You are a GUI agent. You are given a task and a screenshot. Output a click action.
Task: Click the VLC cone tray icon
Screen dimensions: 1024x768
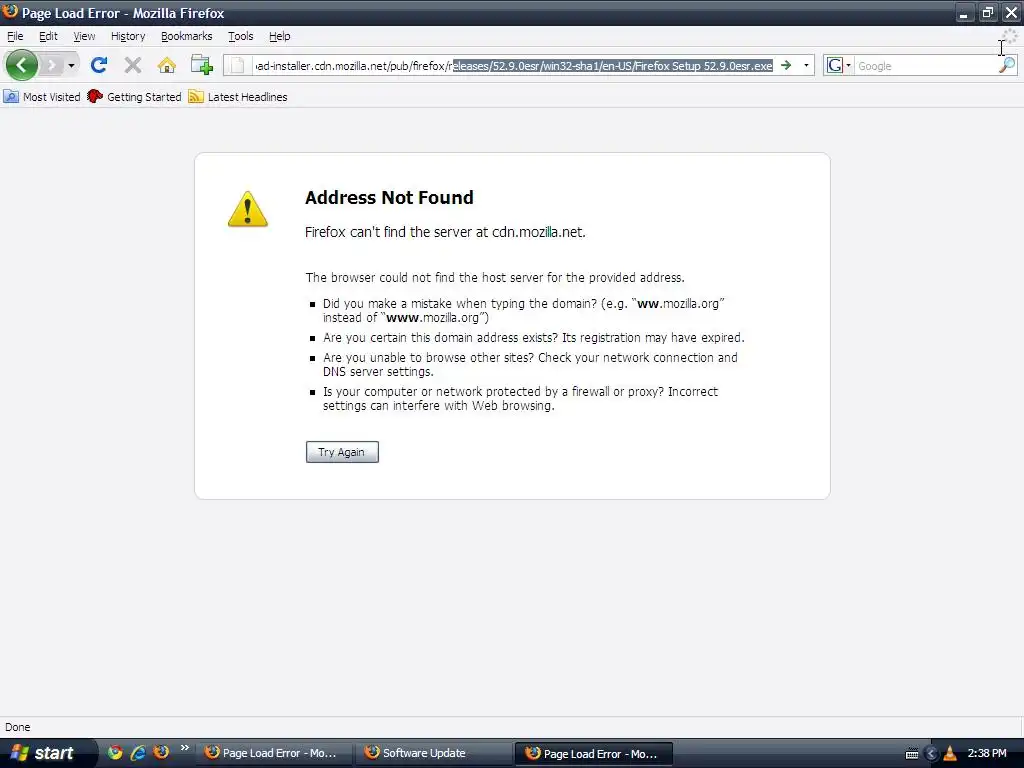point(950,754)
